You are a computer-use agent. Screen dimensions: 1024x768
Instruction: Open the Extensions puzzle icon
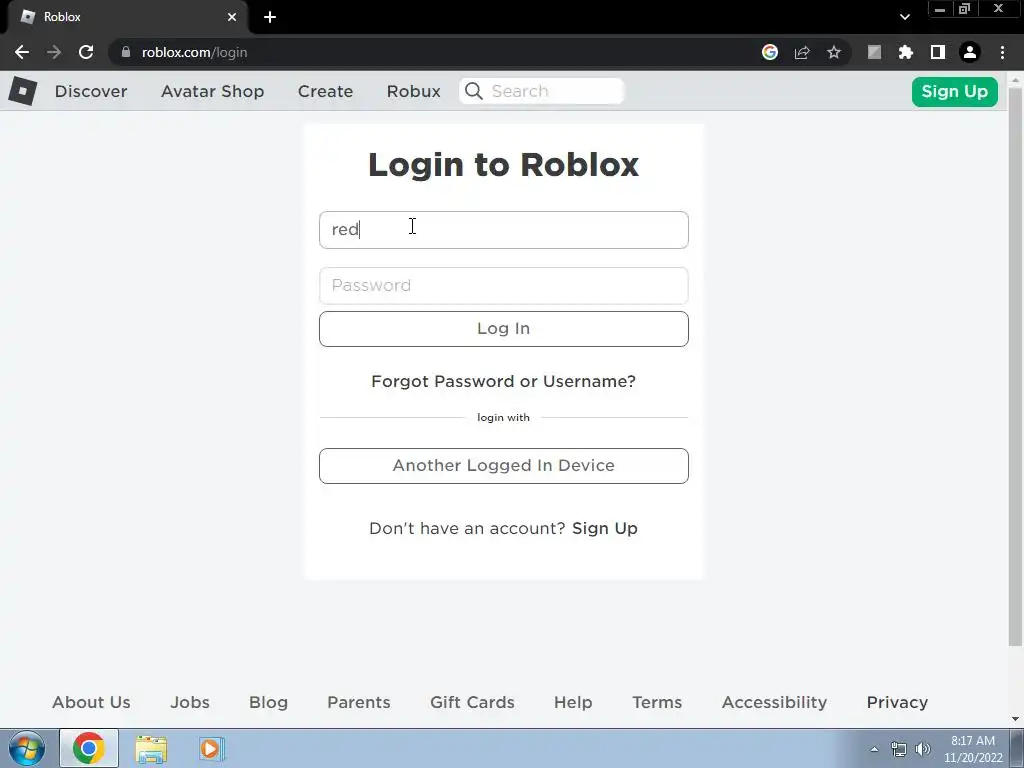coord(906,52)
